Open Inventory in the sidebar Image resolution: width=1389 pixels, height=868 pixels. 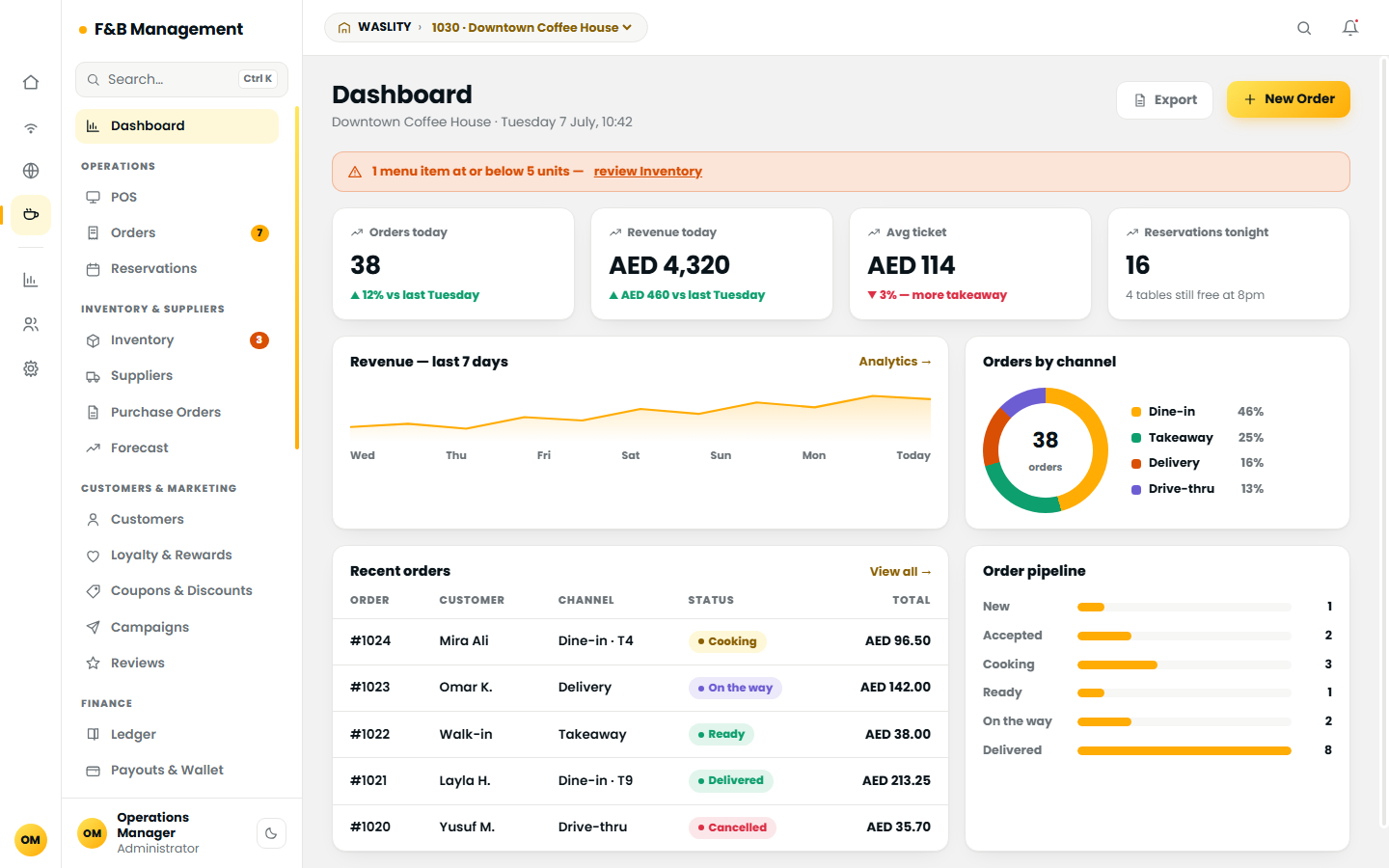pos(177,339)
